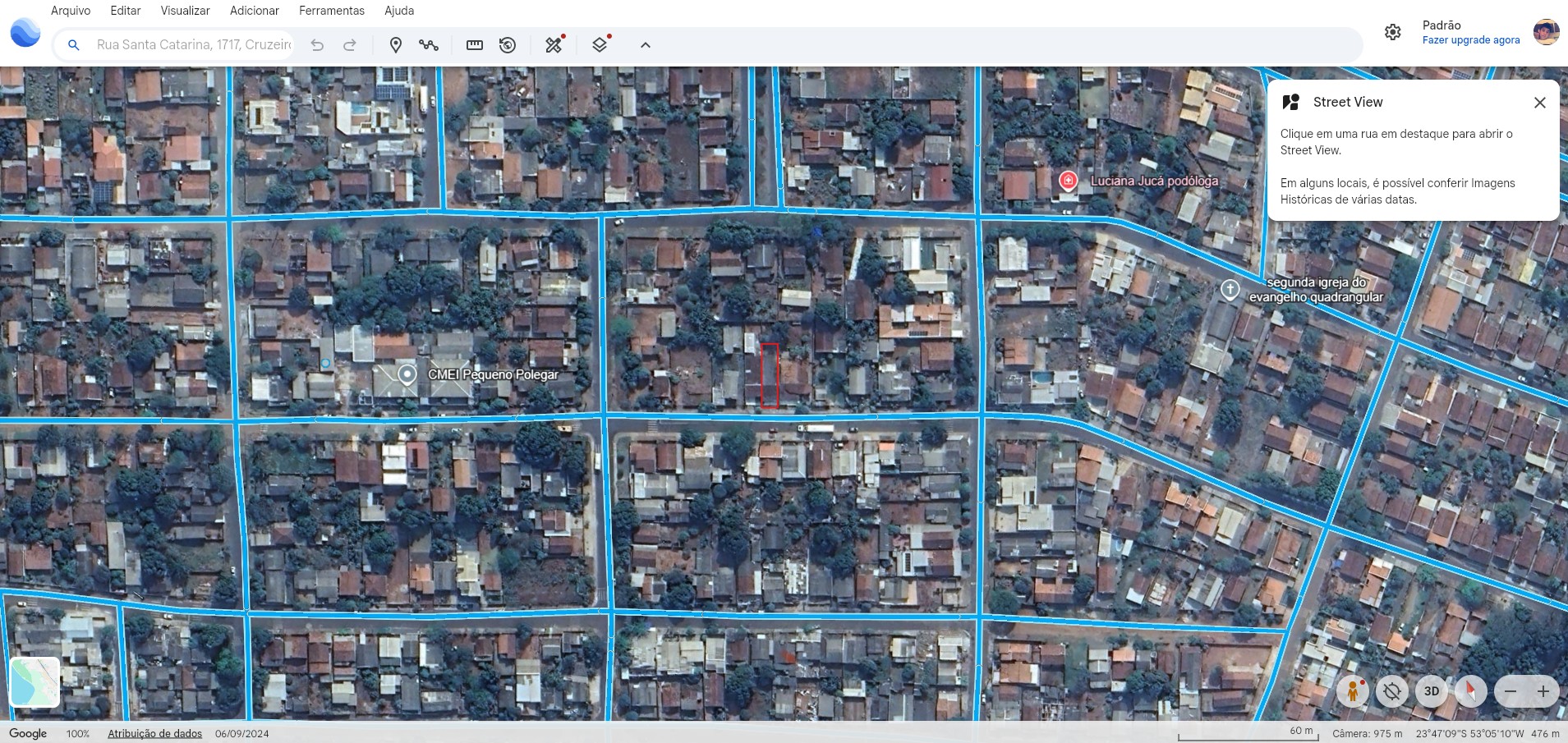1568x743 pixels.
Task: Click the segunda igreja quadrangular church marker
Action: pos(1230,289)
